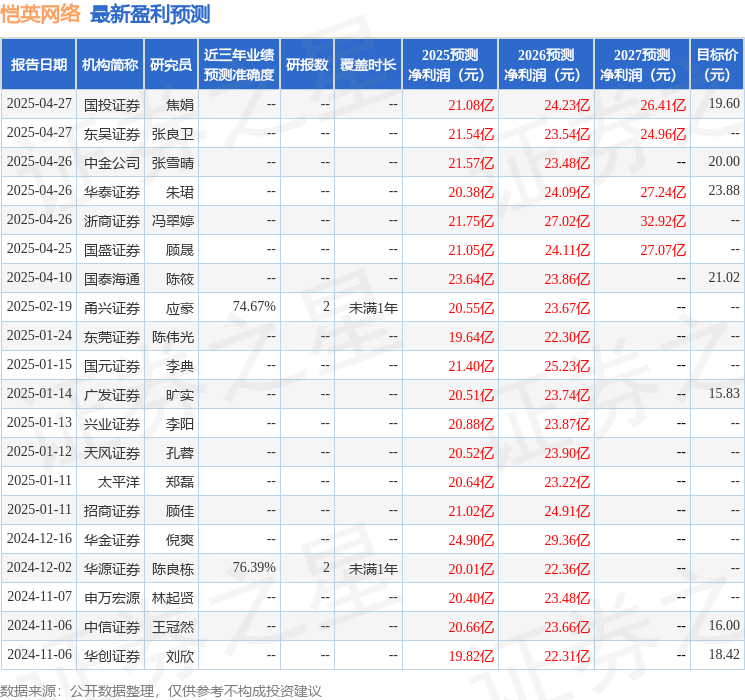745x700 pixels.
Task: Click the 恺英网络 title text
Action: click(40, 14)
